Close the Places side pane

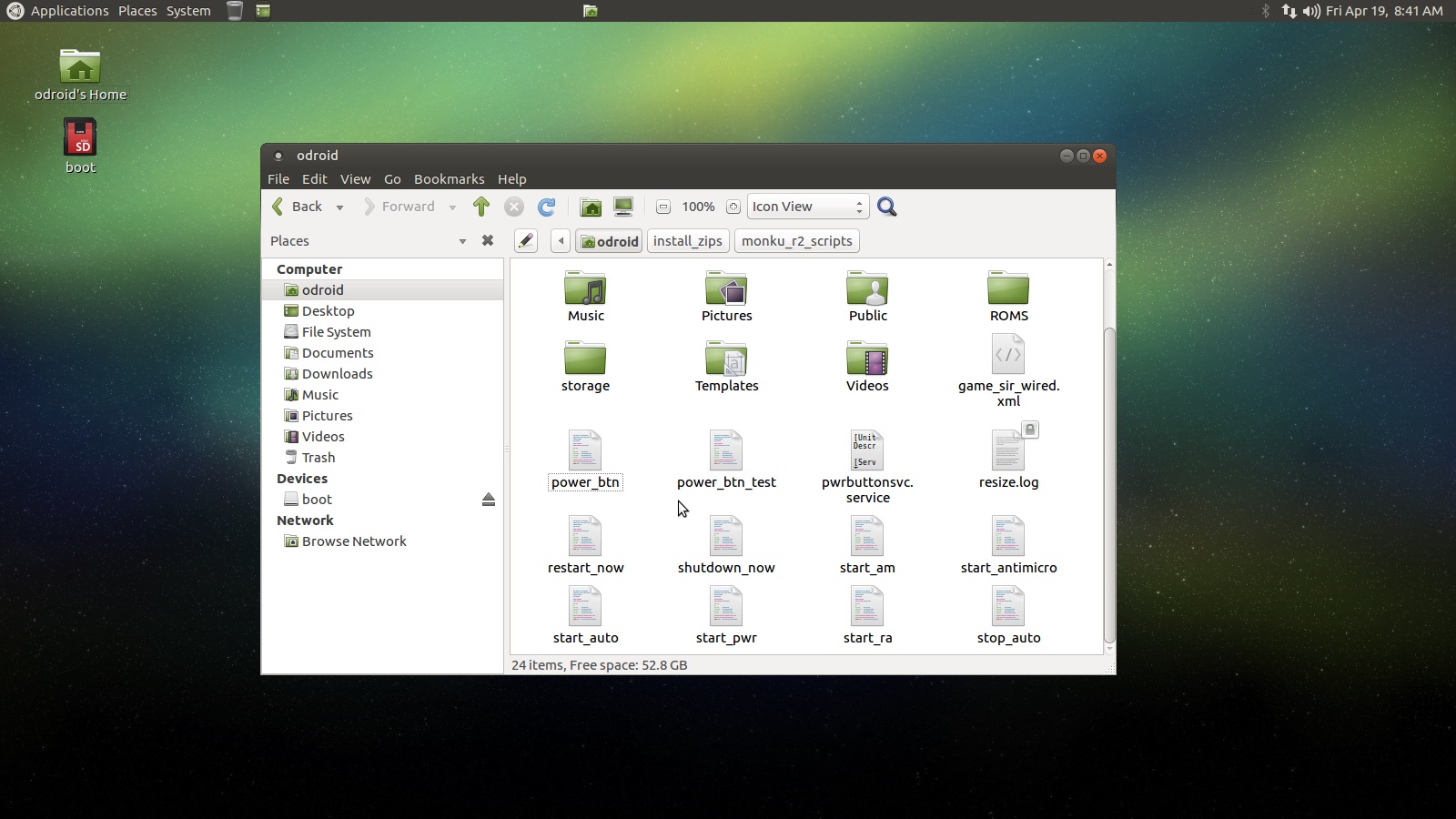point(488,240)
